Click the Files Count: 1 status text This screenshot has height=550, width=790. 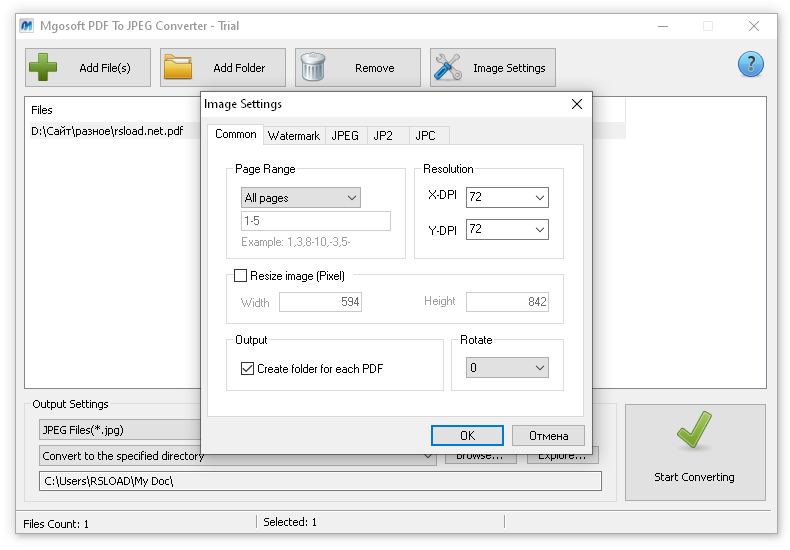(56, 524)
